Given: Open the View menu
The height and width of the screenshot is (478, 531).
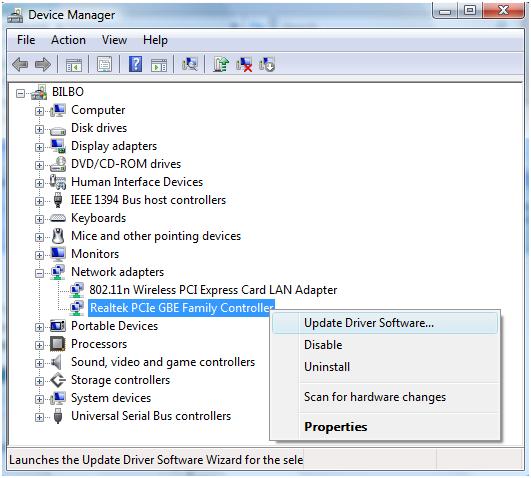Looking at the screenshot, I should pyautogui.click(x=114, y=40).
